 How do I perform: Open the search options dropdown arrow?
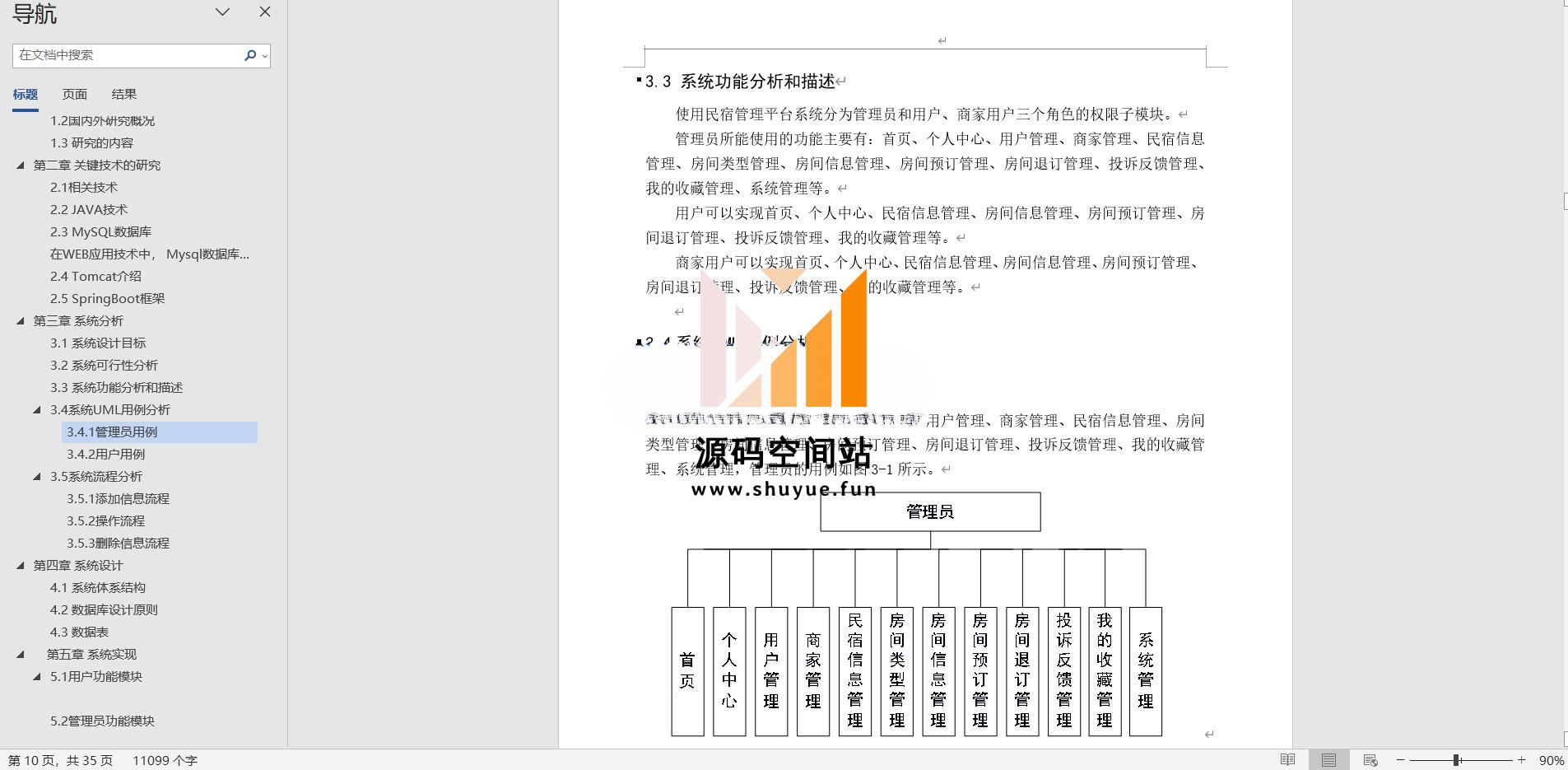coord(264,56)
